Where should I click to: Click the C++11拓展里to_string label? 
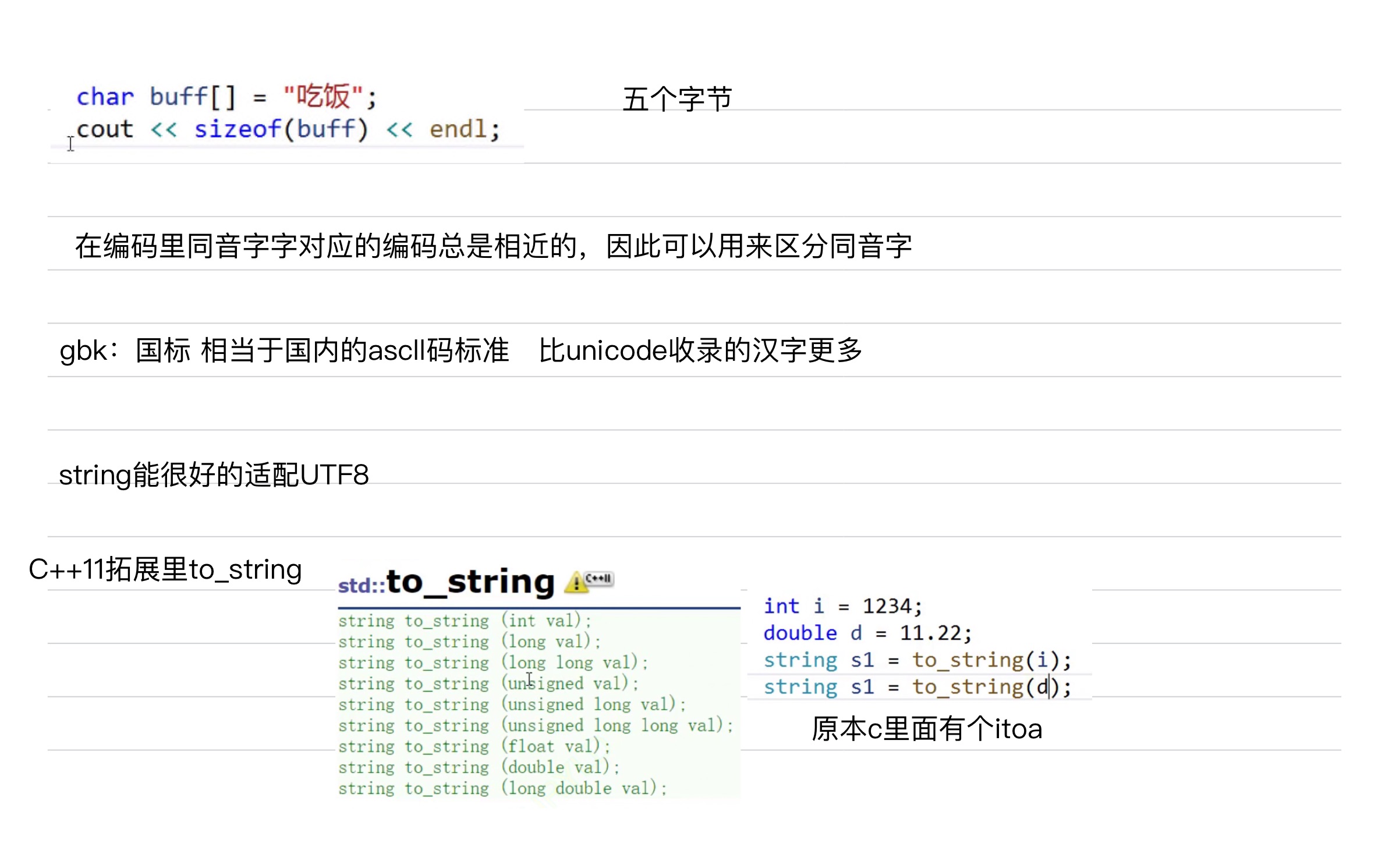click(165, 569)
